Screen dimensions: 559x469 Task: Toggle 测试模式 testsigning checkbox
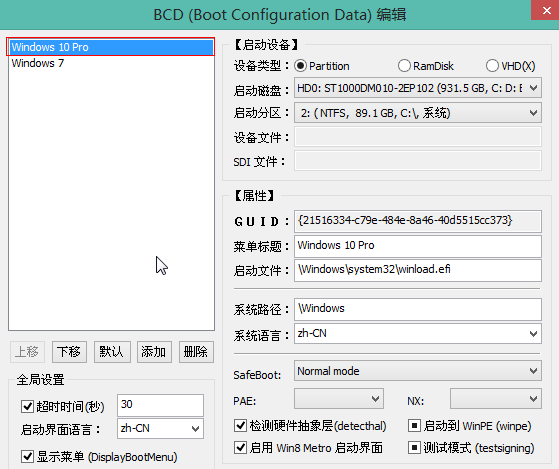[414, 448]
